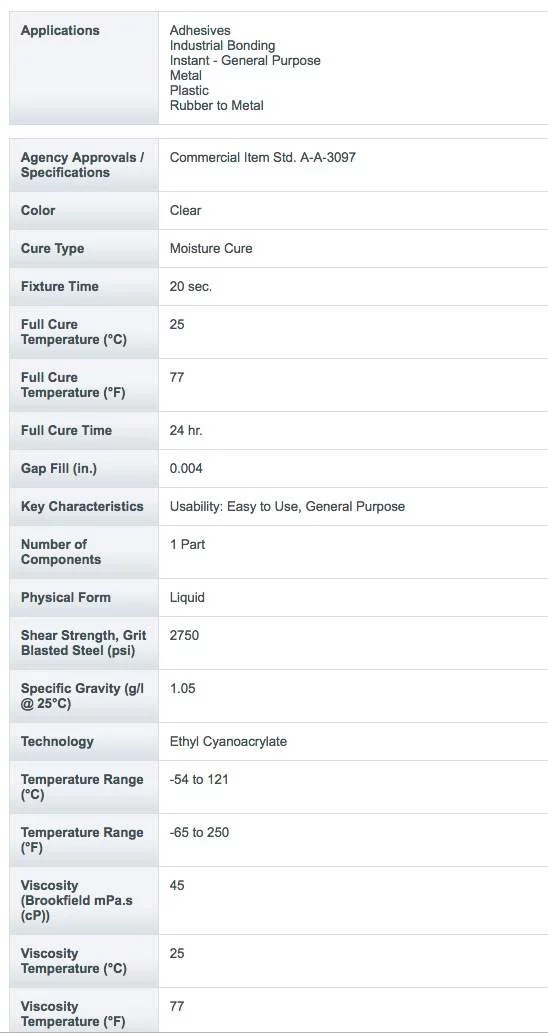
Task: Select the Key Characteristics usability text
Action: point(287,507)
